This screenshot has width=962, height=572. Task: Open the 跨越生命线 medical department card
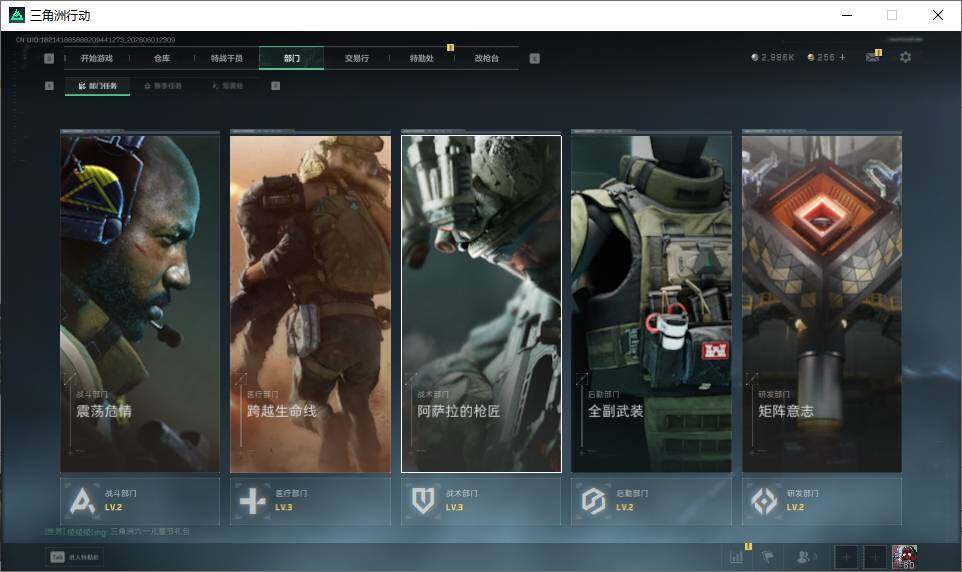coord(310,304)
